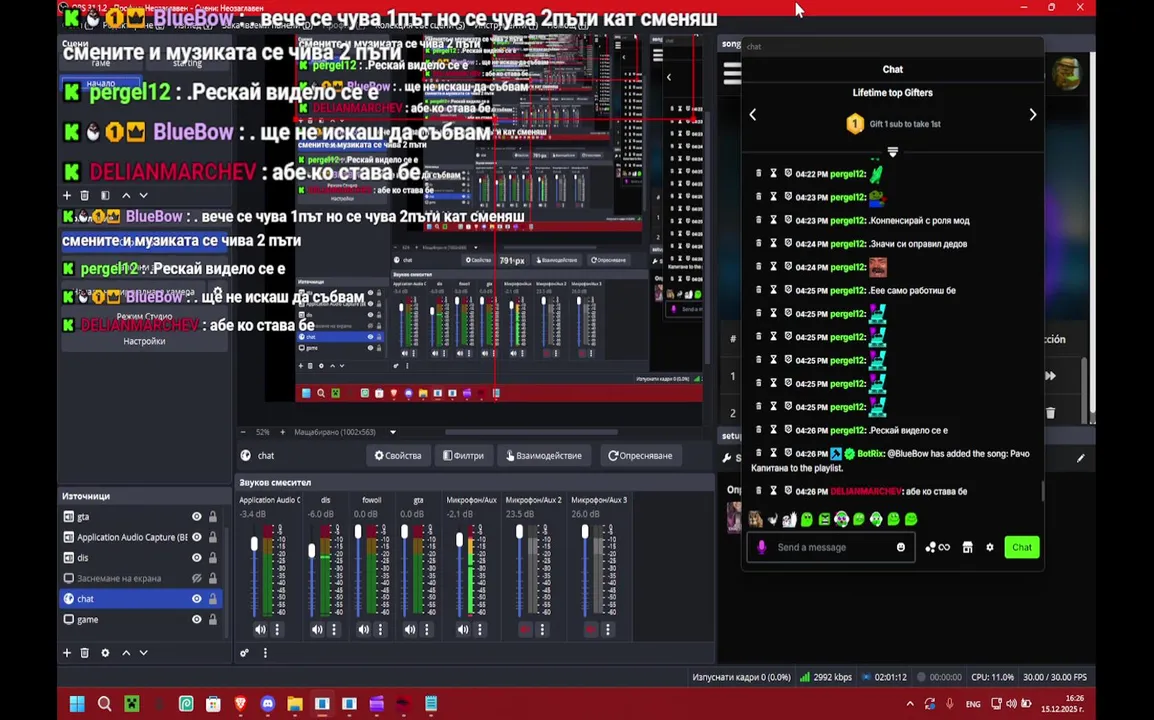Click the pencil edit icon right of chat
The image size is (1154, 720).
[x=1080, y=458]
